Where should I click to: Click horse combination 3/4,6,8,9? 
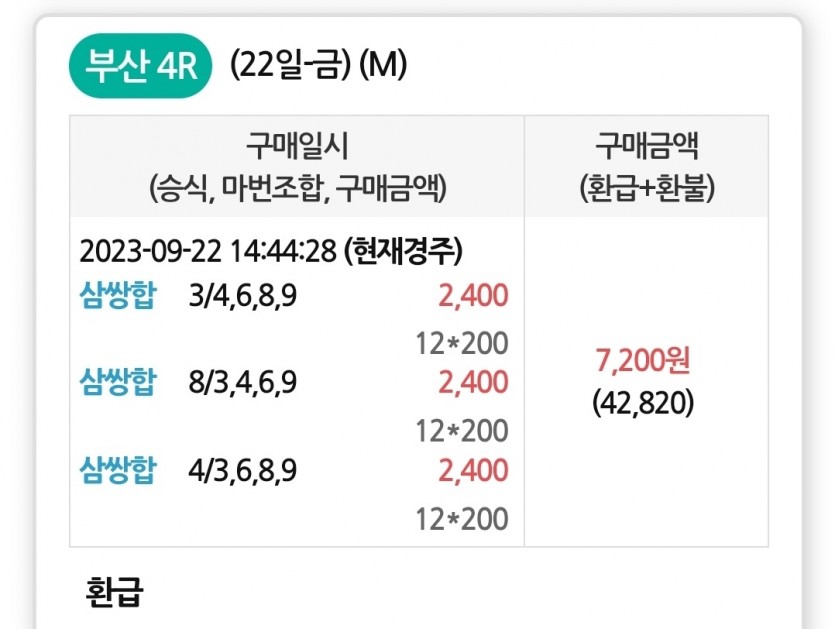pyautogui.click(x=243, y=296)
